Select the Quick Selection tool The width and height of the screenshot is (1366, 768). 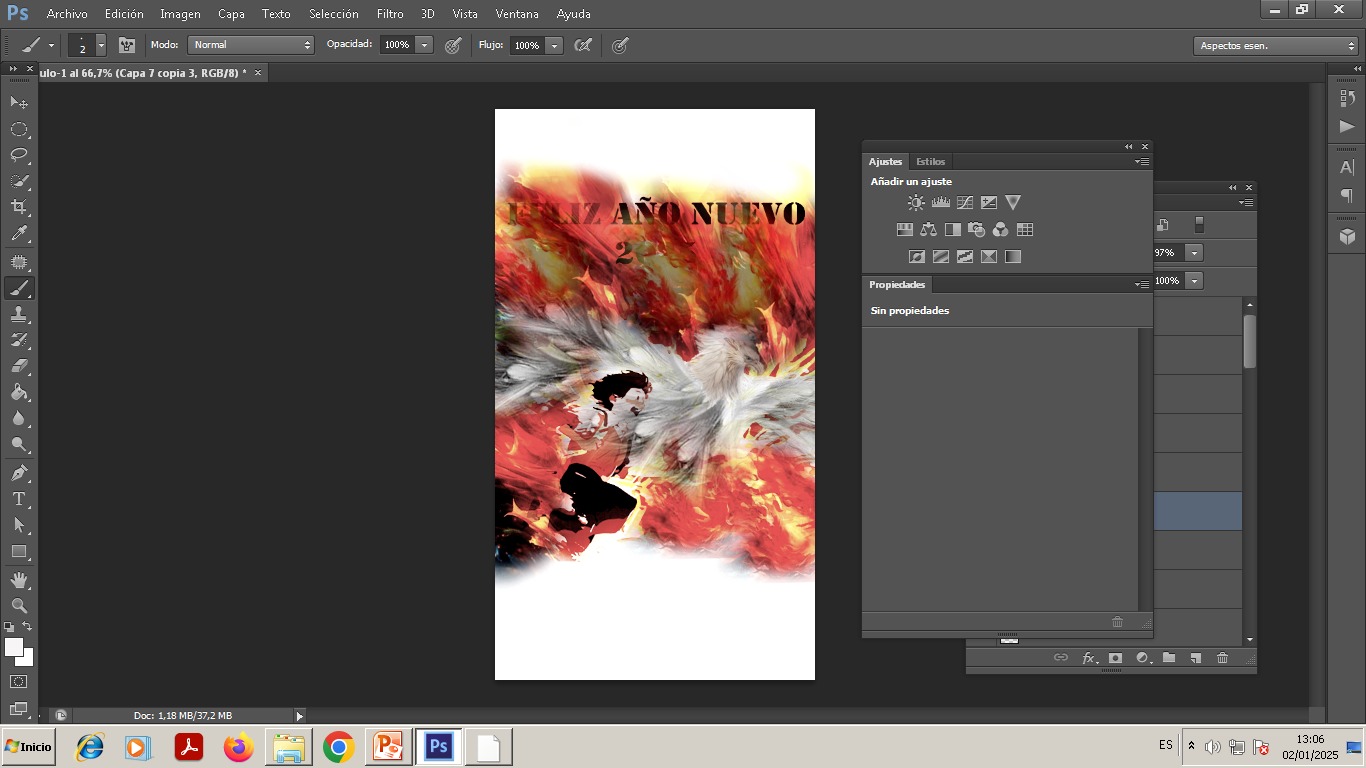point(19,181)
